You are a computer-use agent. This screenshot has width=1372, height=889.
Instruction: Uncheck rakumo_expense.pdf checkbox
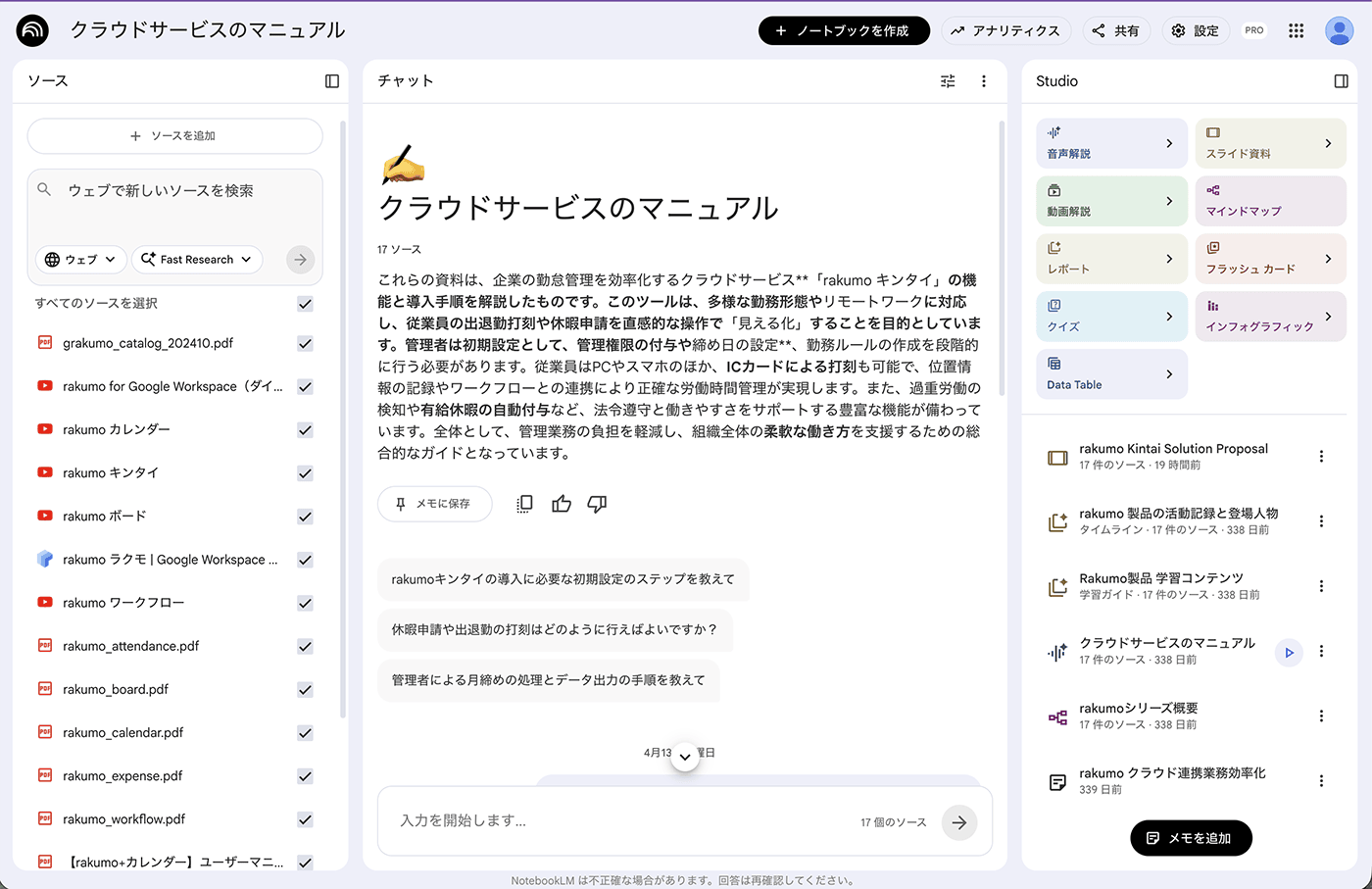[305, 776]
